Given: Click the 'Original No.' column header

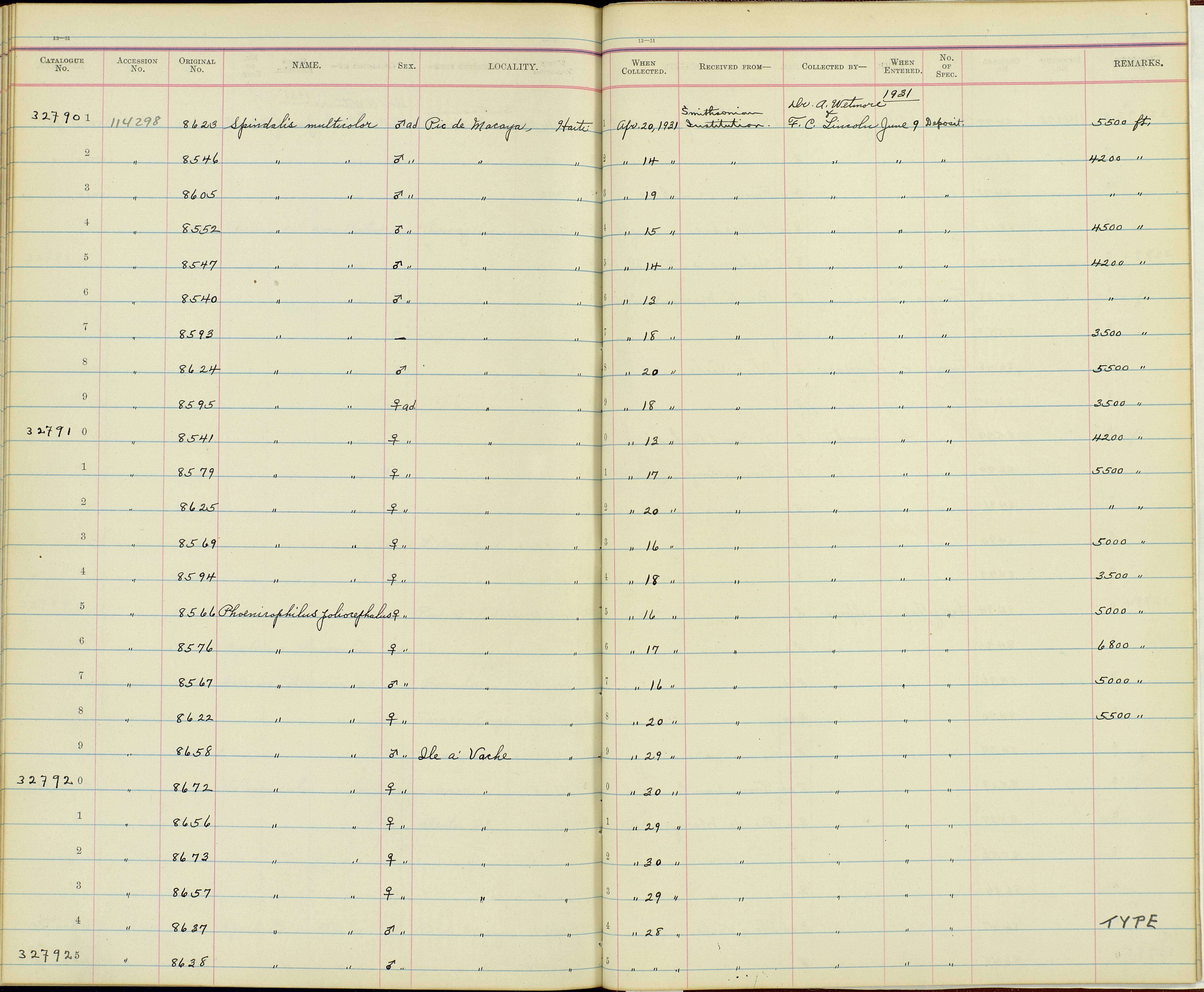Looking at the screenshot, I should [196, 65].
